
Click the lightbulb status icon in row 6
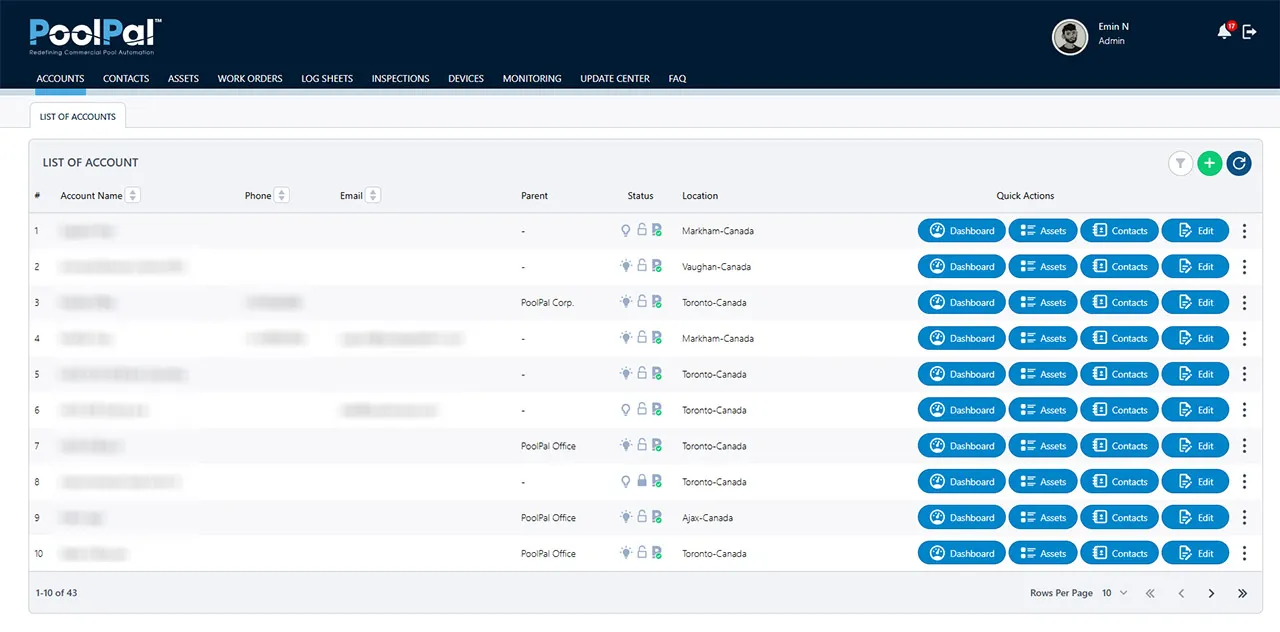[x=626, y=410]
